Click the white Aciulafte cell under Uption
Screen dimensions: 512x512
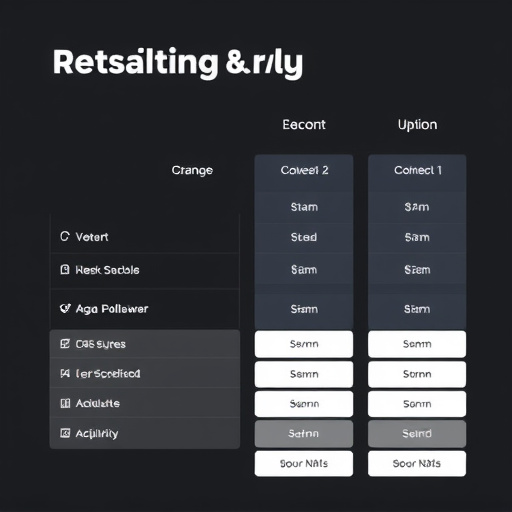[x=417, y=404]
